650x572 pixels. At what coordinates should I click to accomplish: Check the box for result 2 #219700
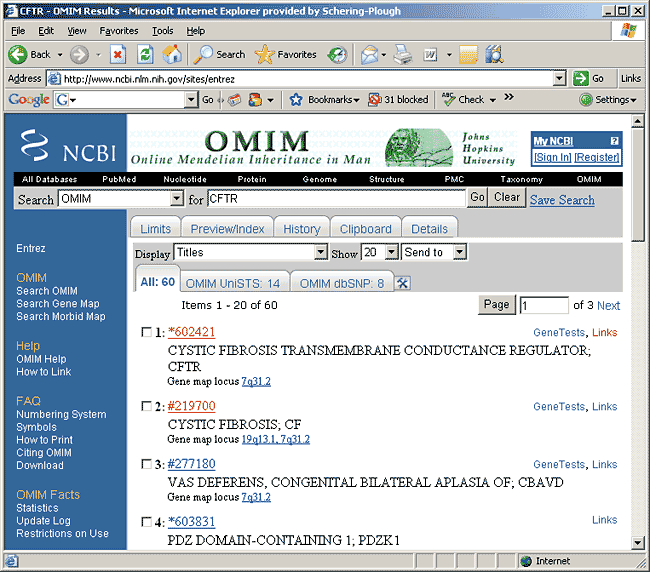(146, 406)
